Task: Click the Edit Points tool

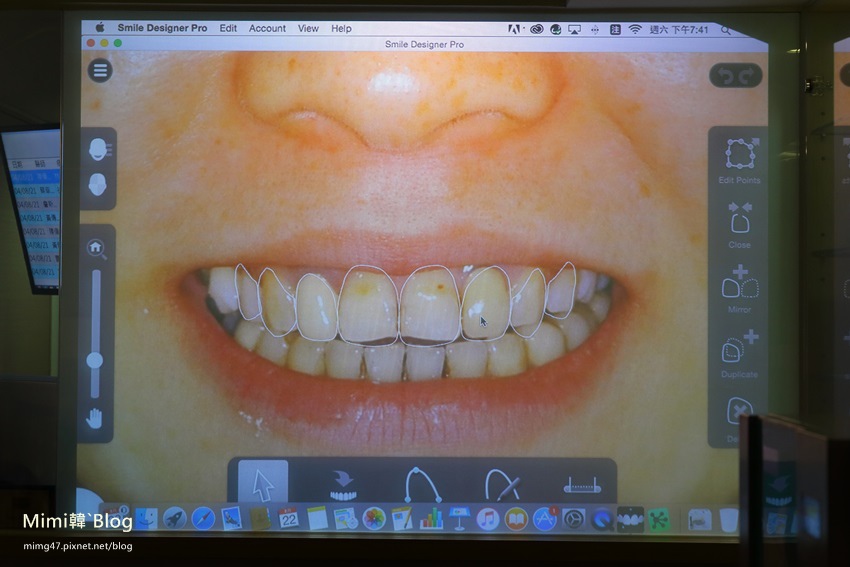Action: tap(739, 160)
